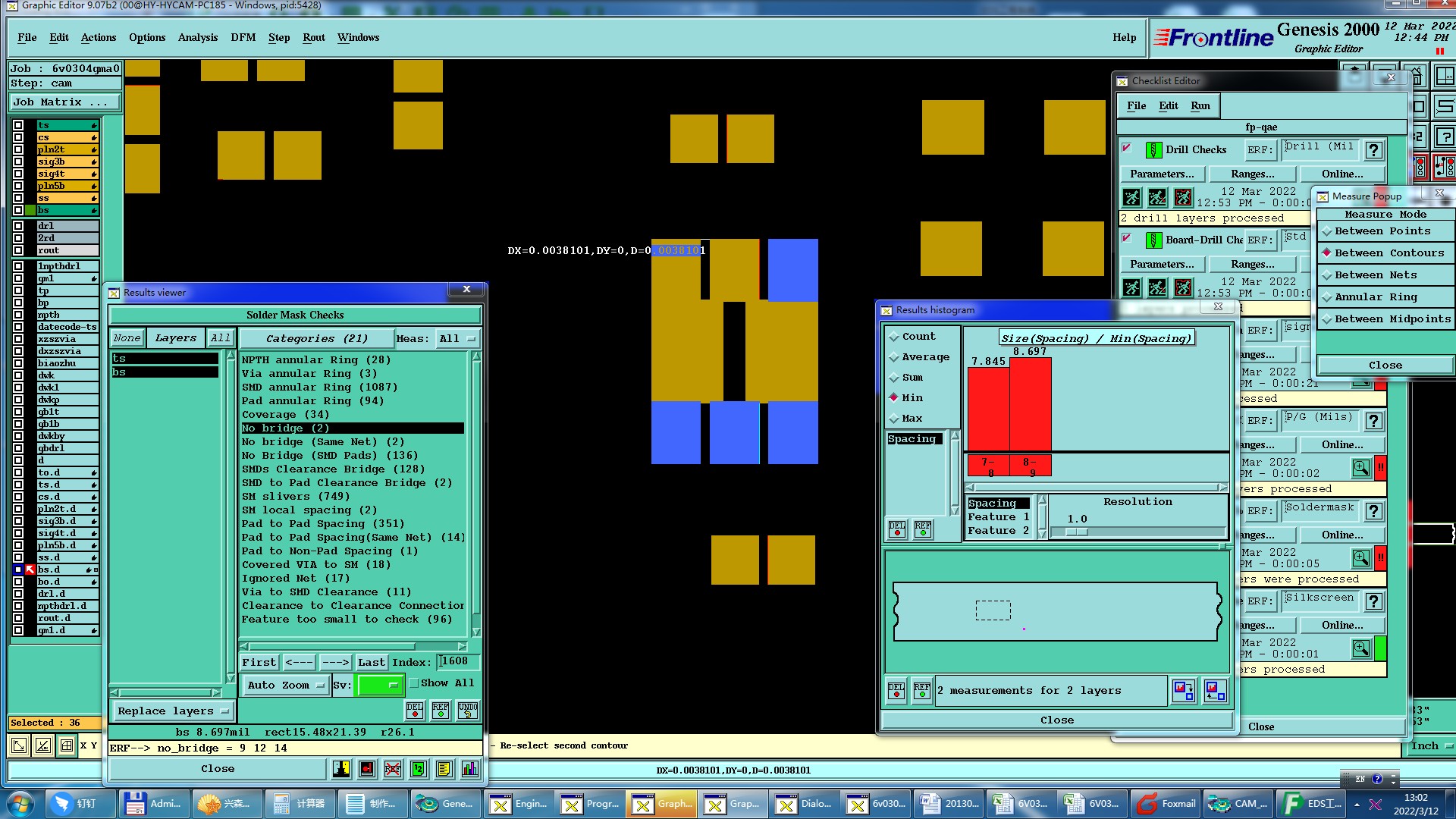Select the Max radio option in histogram
The height and width of the screenshot is (819, 1456).
point(895,419)
